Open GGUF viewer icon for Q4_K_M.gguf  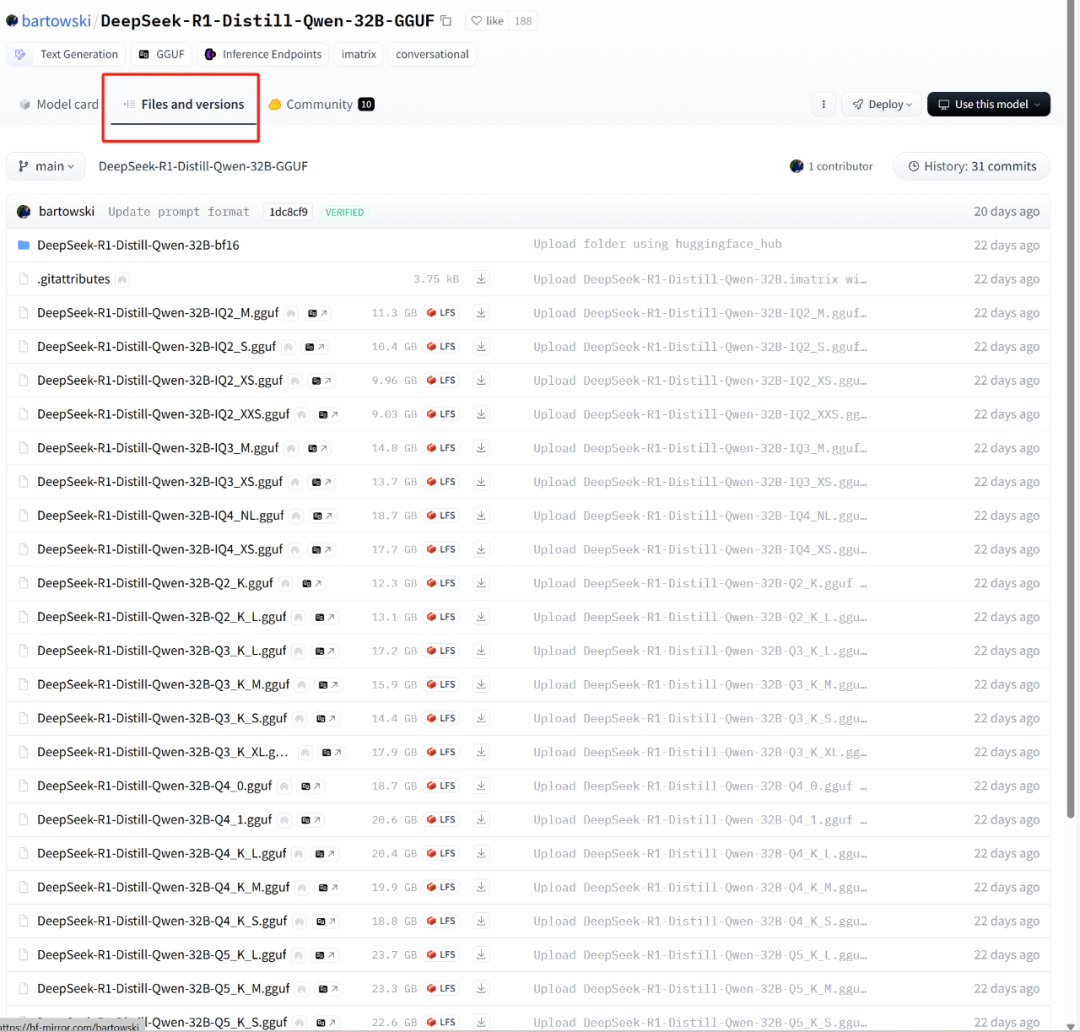pos(328,888)
